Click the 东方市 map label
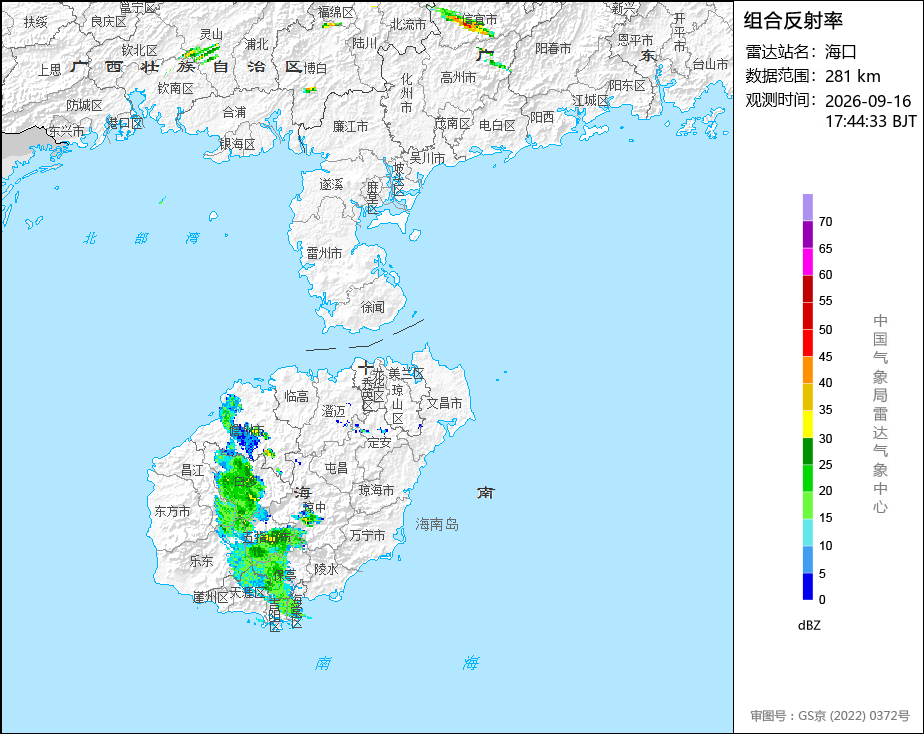924x734 pixels. (173, 511)
